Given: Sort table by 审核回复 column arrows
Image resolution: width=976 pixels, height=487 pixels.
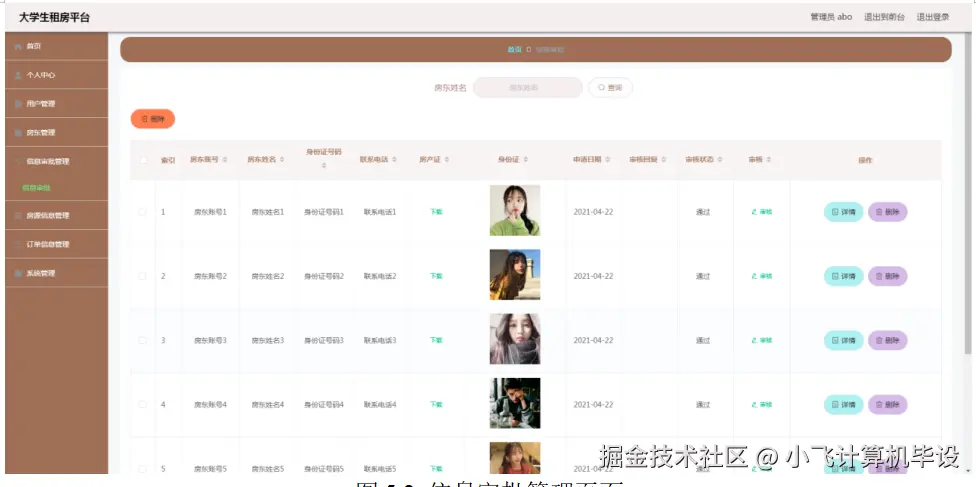Looking at the screenshot, I should [664, 160].
